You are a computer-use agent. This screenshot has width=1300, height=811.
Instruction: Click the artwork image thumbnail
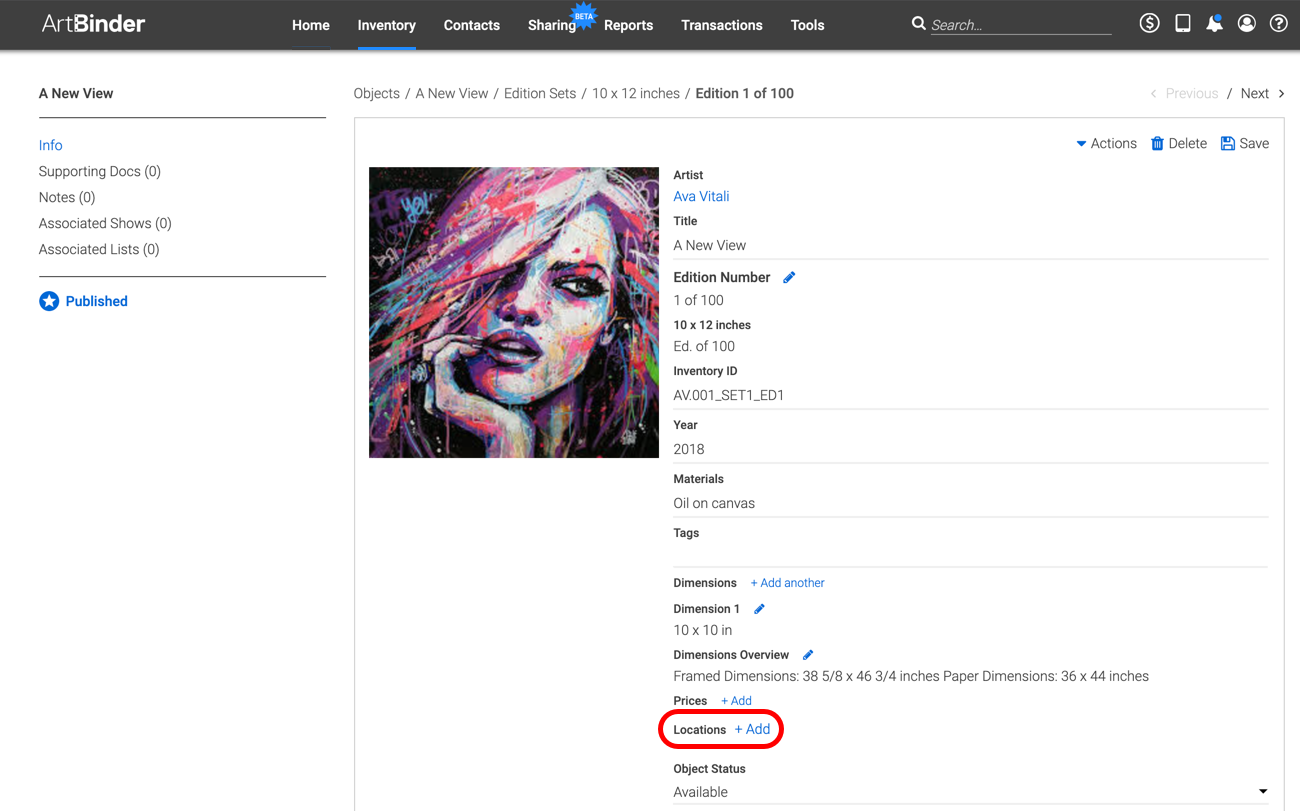[x=514, y=312]
